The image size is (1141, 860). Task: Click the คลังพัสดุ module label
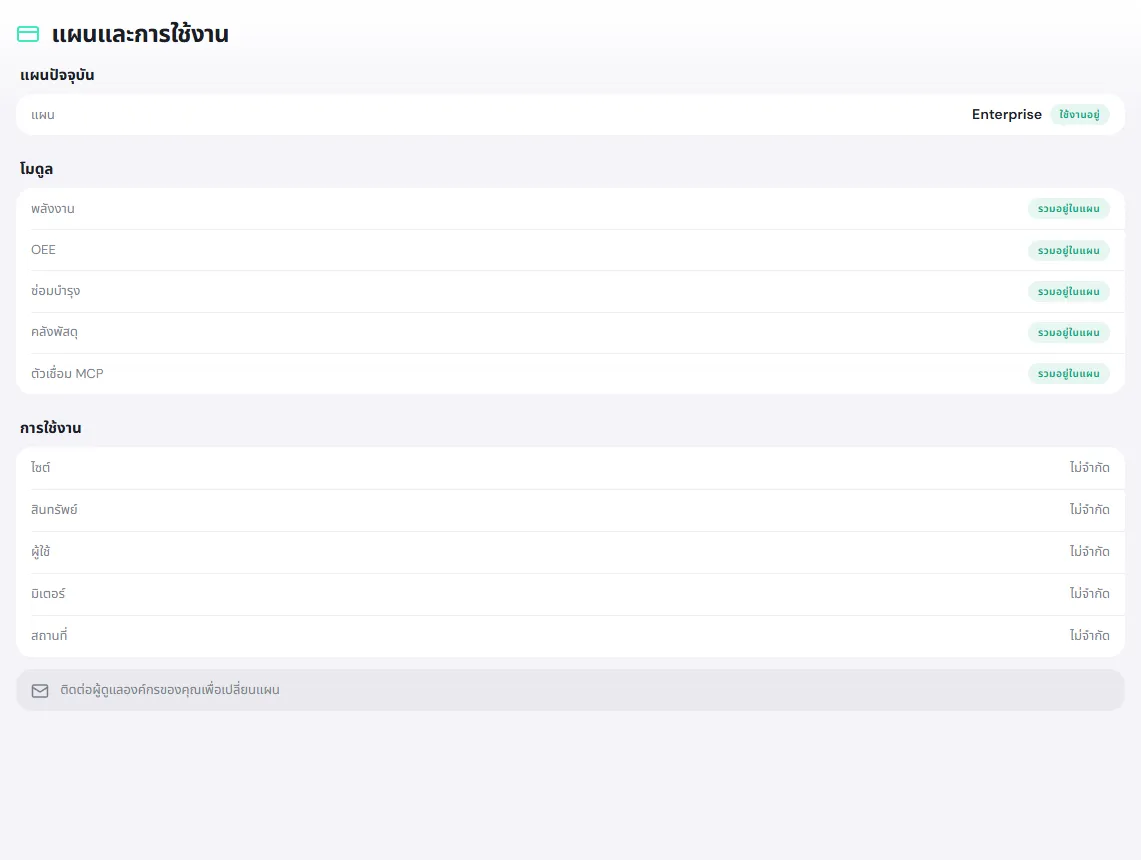point(54,332)
